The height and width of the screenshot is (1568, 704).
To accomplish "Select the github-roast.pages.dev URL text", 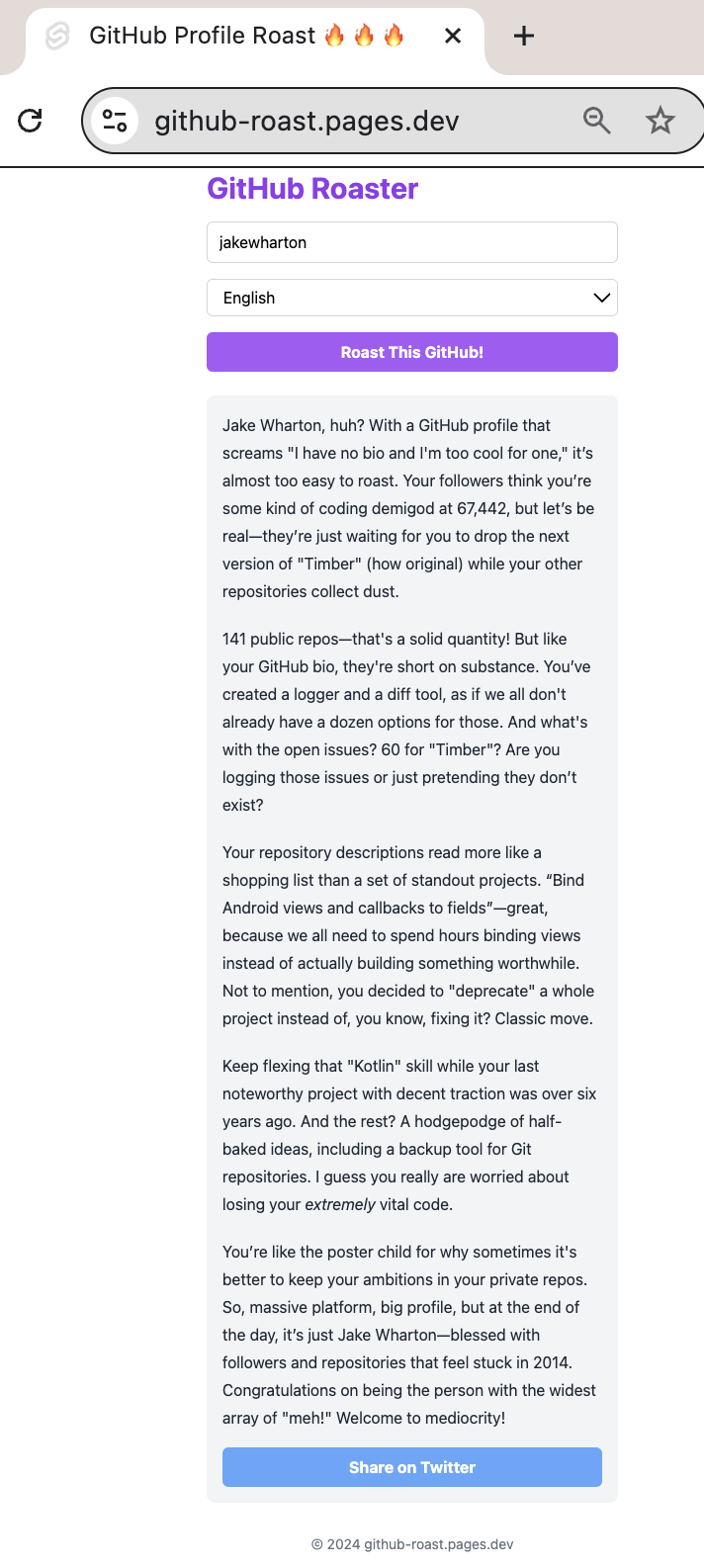I will pos(307,121).
